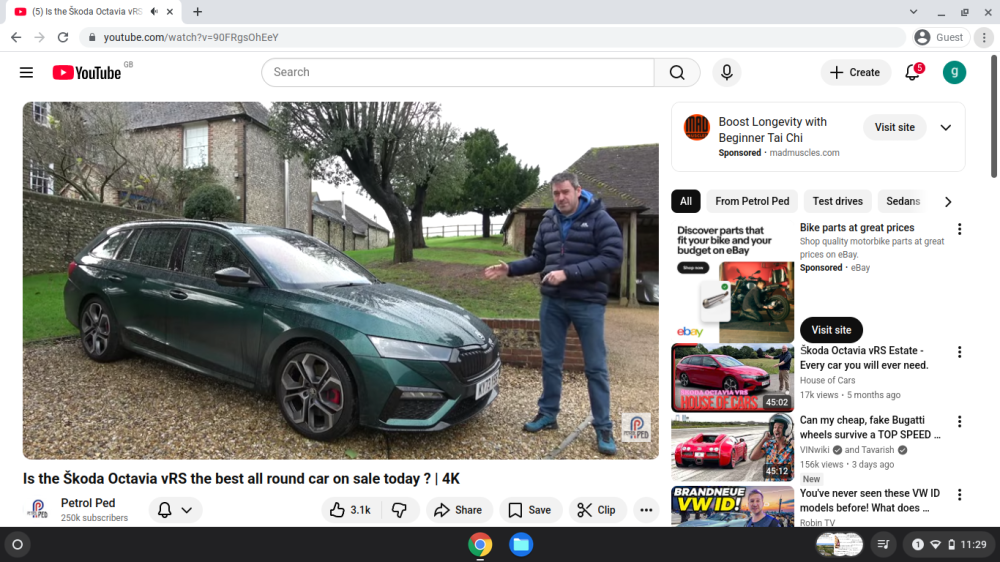The image size is (1000, 562).
Task: Open the YouTube hamburger guide menu
Action: point(26,73)
